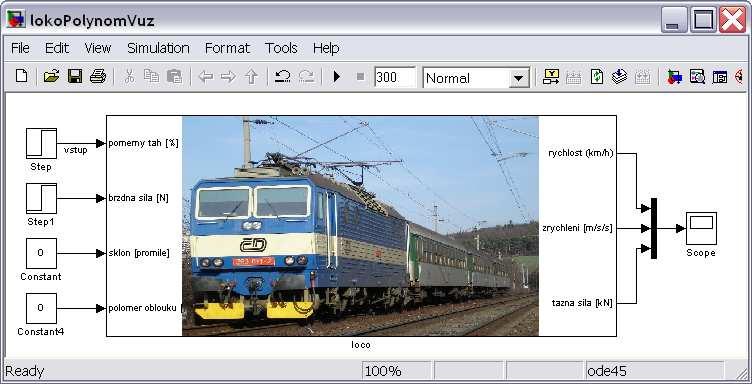Open Model Explorer magnifier icon

[x=697, y=77]
